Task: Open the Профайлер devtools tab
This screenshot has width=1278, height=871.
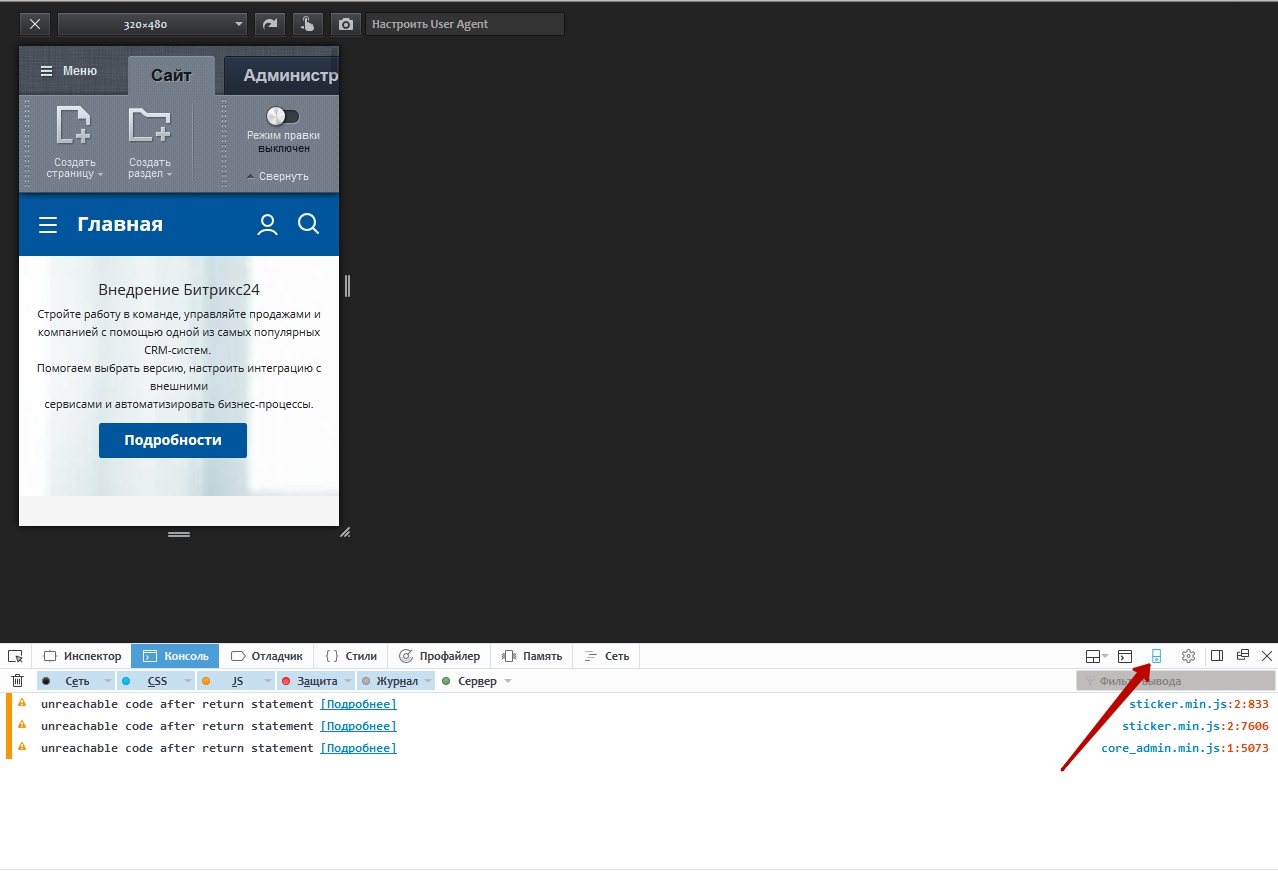Action: 439,656
